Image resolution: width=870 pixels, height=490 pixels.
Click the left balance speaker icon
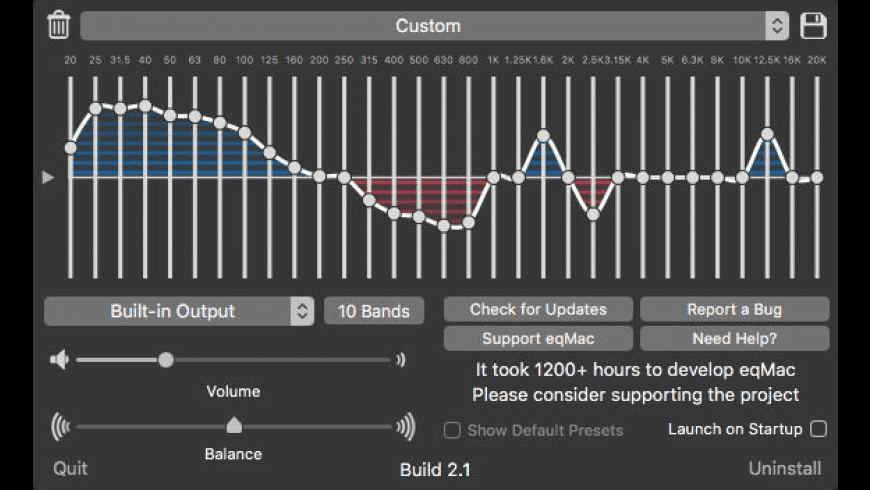tap(61, 427)
